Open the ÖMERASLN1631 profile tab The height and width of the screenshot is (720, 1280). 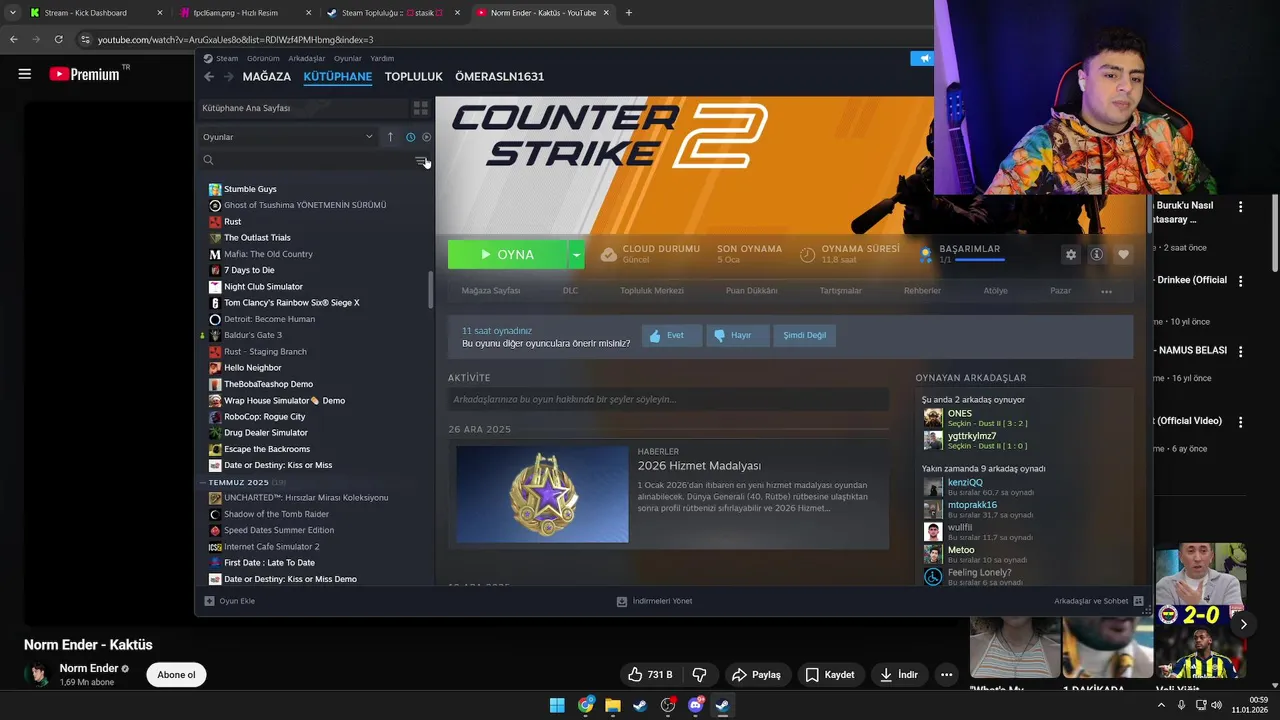(499, 76)
